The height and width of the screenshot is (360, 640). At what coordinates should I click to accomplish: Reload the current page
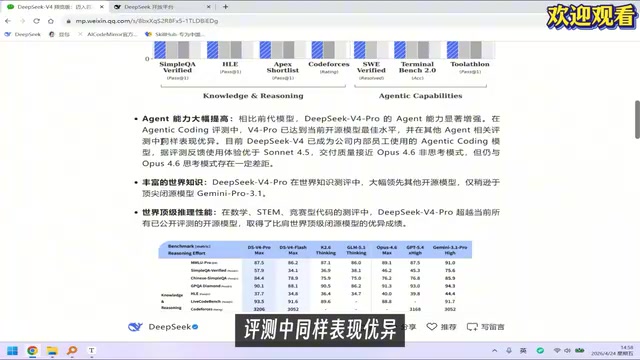pos(36,21)
